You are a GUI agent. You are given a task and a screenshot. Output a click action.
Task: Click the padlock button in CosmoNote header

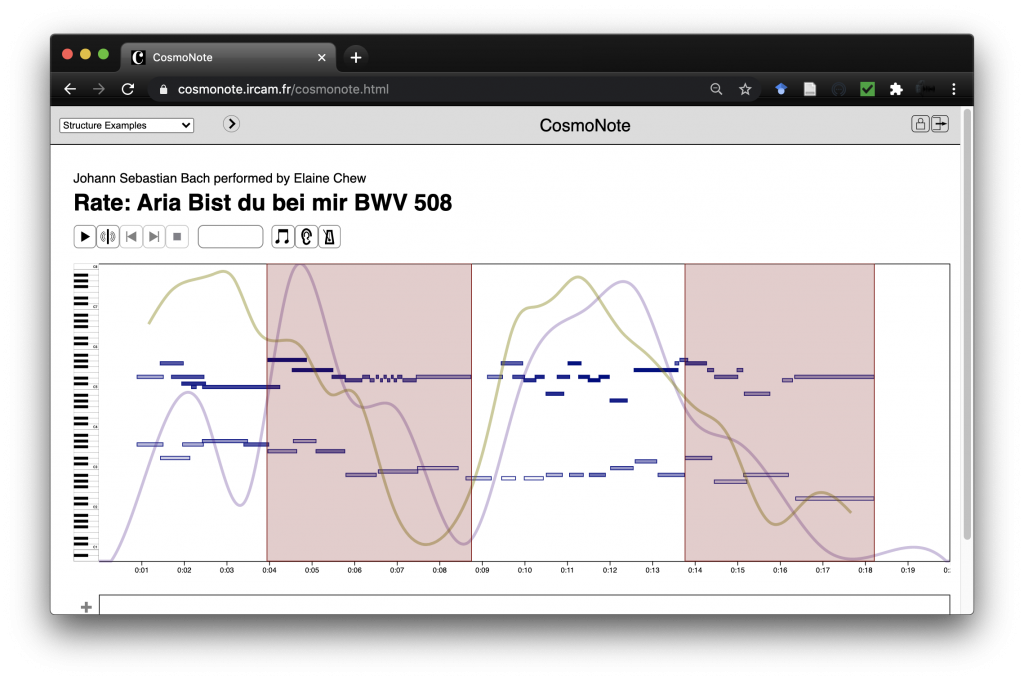920,124
